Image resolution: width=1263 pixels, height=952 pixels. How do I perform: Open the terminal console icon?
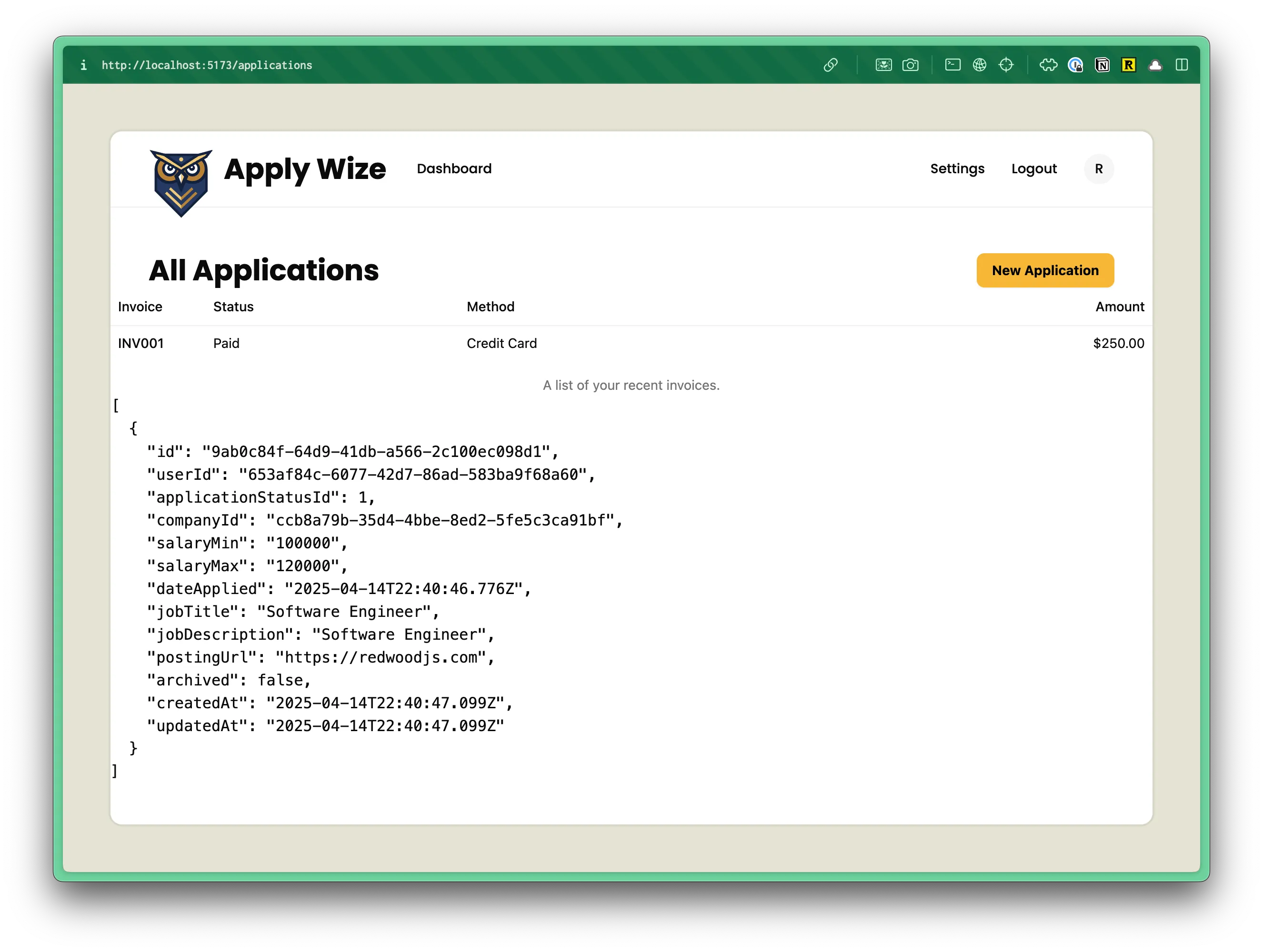tap(952, 65)
